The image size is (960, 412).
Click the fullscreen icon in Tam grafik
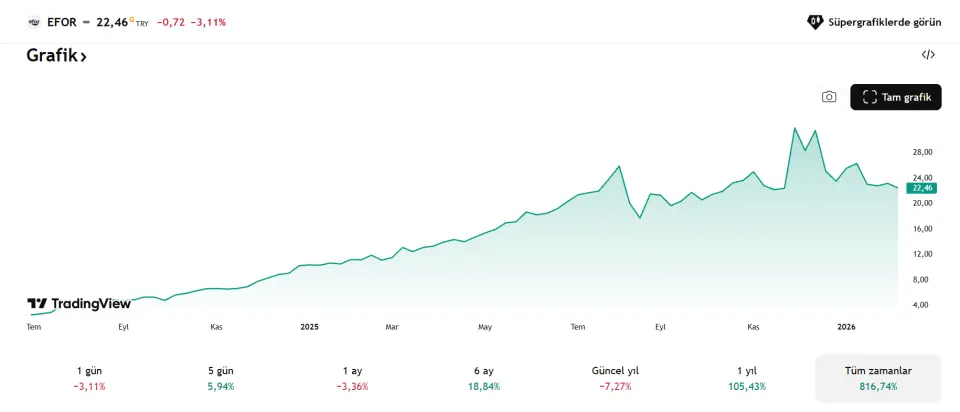pos(869,97)
